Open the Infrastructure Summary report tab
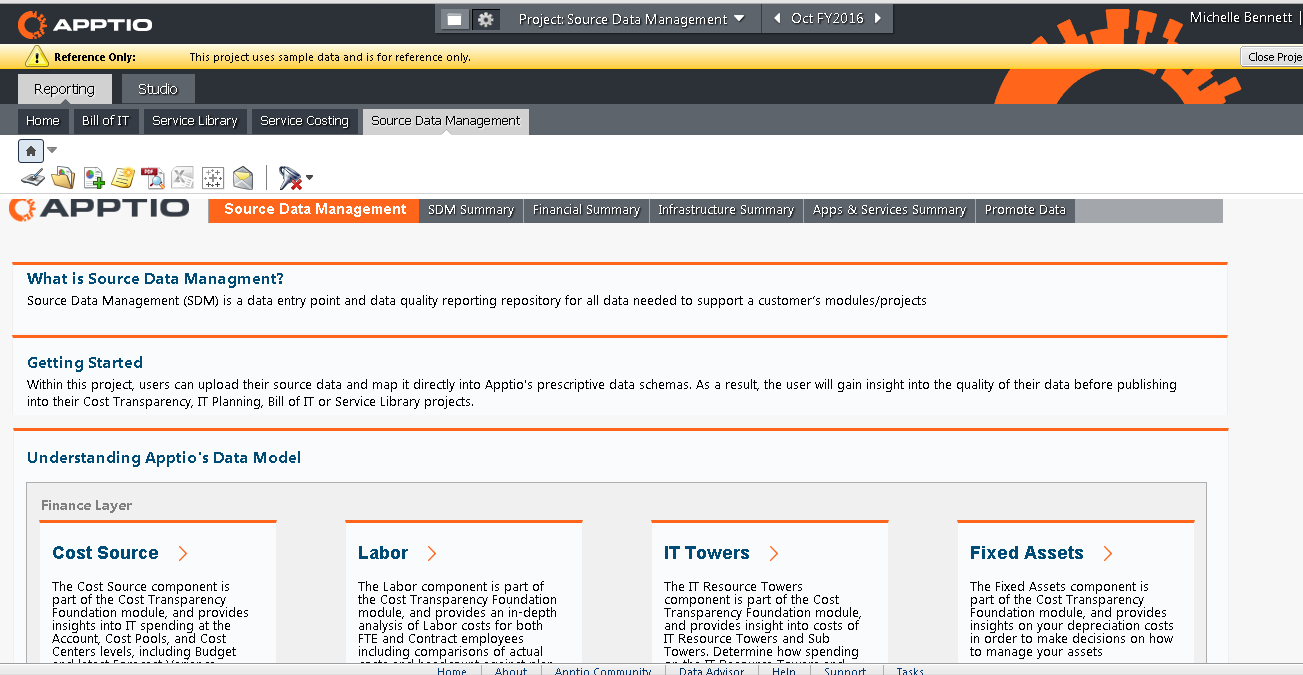1303x675 pixels. [726, 210]
